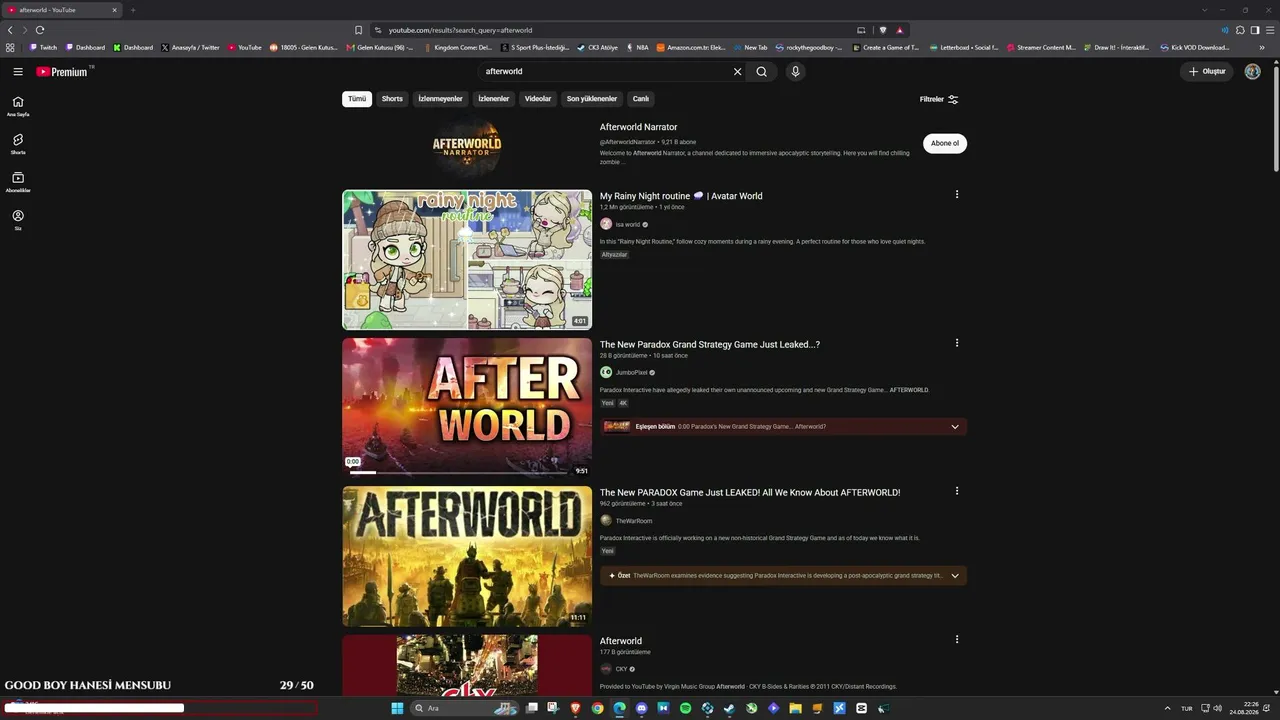Reload the page with refresh icon
The height and width of the screenshot is (720, 1280).
coord(40,30)
